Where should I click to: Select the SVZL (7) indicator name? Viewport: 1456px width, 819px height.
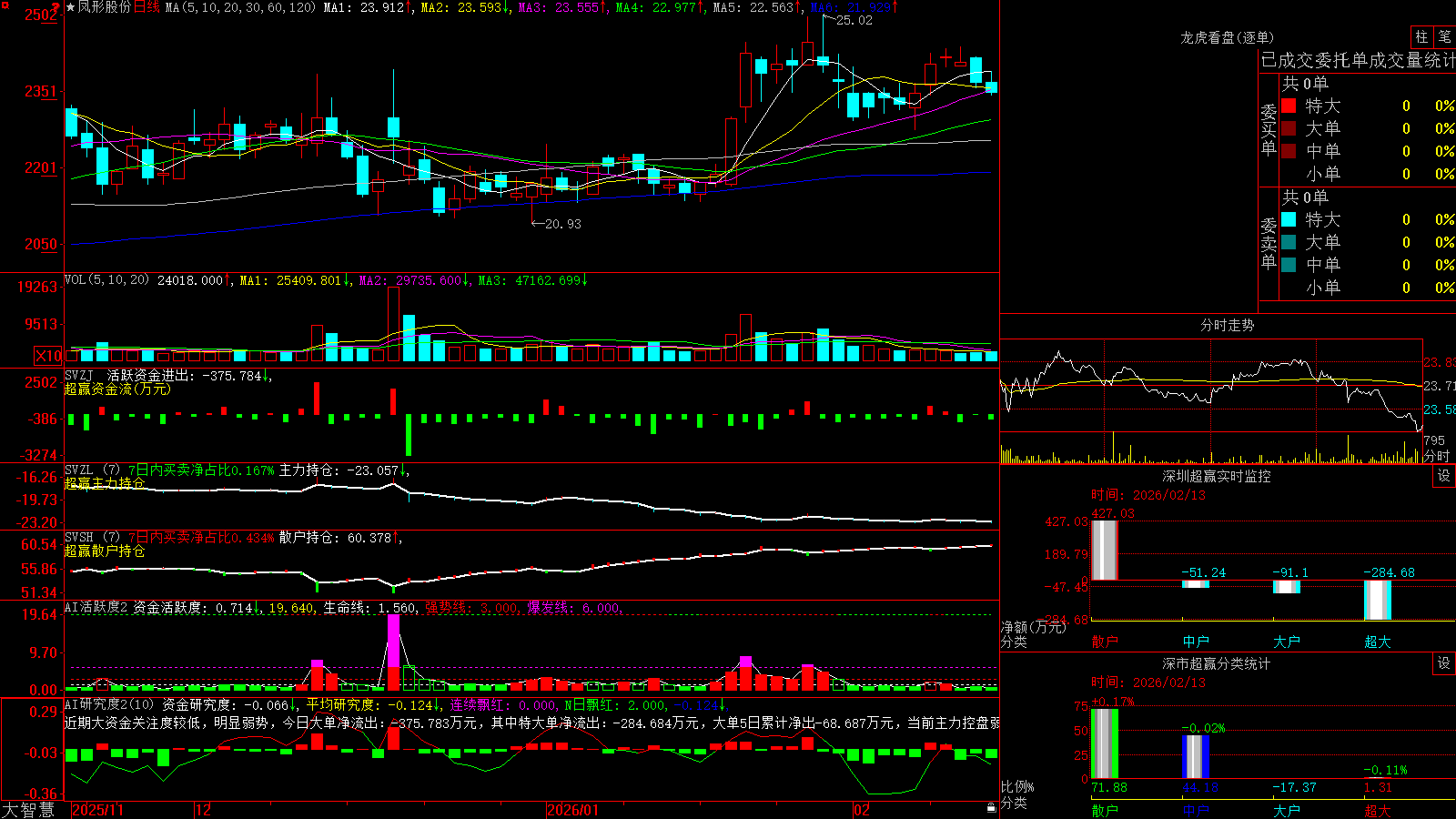click(93, 470)
